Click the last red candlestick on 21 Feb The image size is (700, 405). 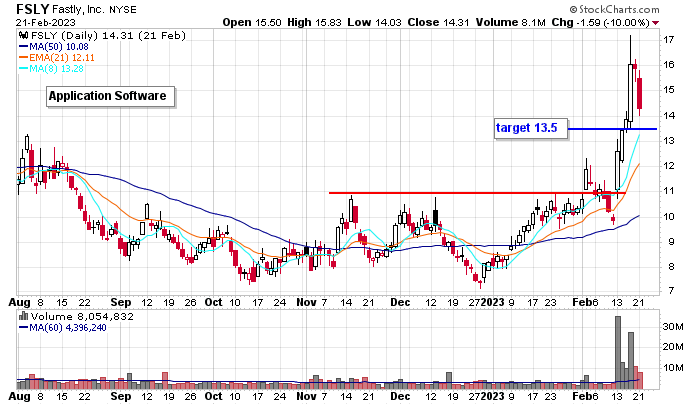tap(640, 93)
